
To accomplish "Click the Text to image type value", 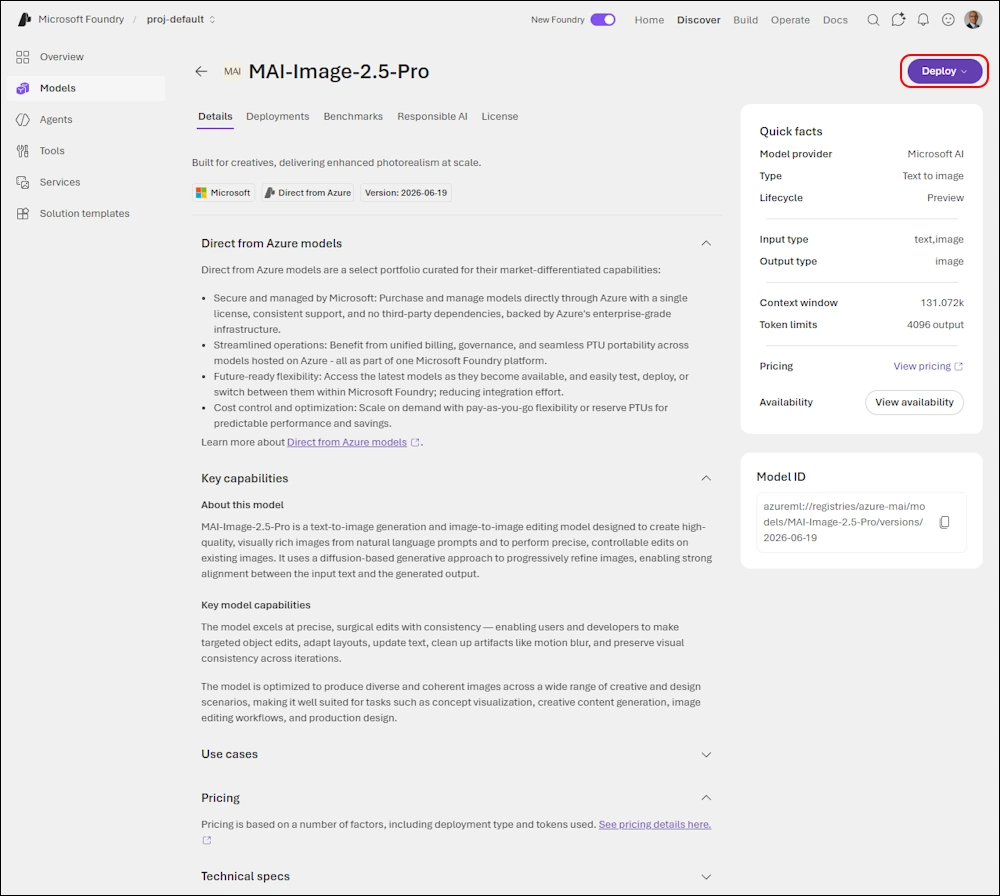I will (933, 176).
